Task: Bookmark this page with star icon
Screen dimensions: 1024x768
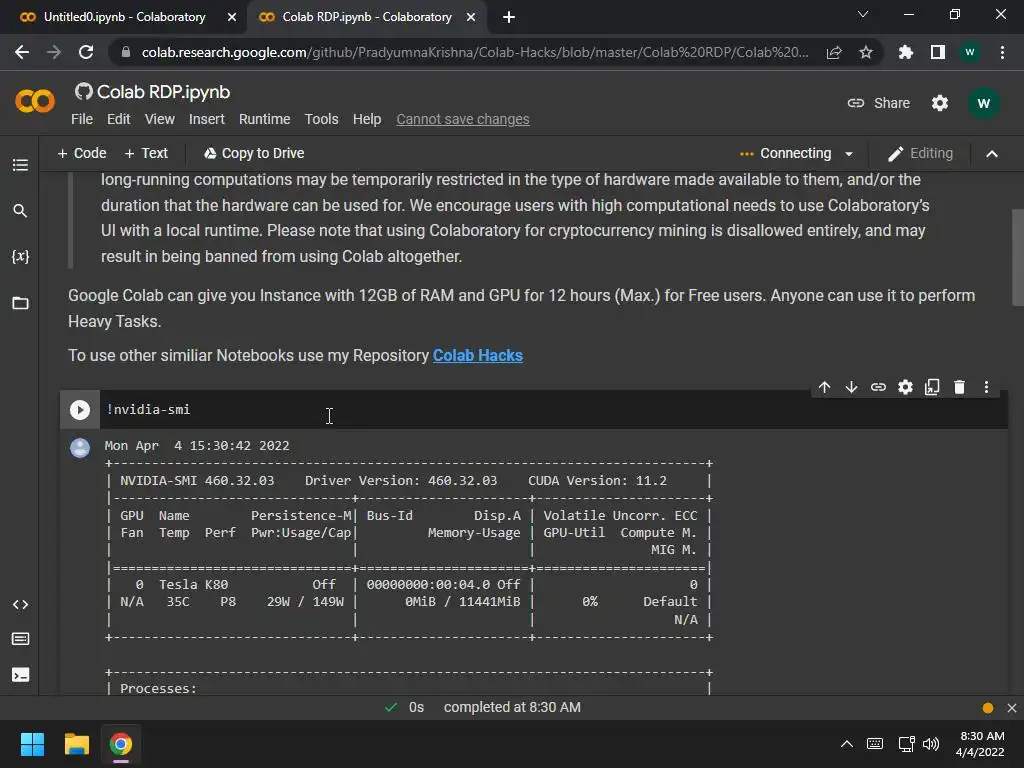Action: [x=866, y=52]
